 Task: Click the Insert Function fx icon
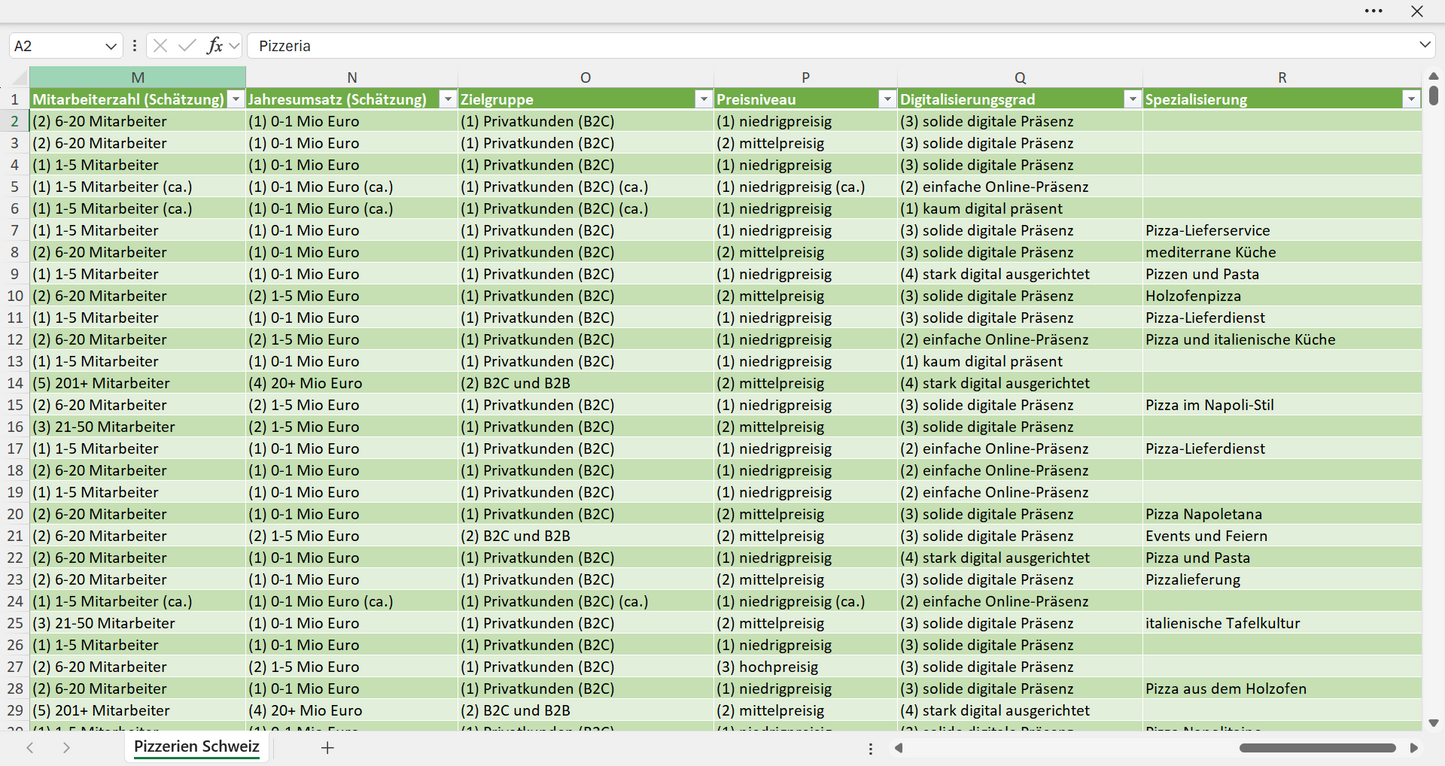click(x=214, y=46)
